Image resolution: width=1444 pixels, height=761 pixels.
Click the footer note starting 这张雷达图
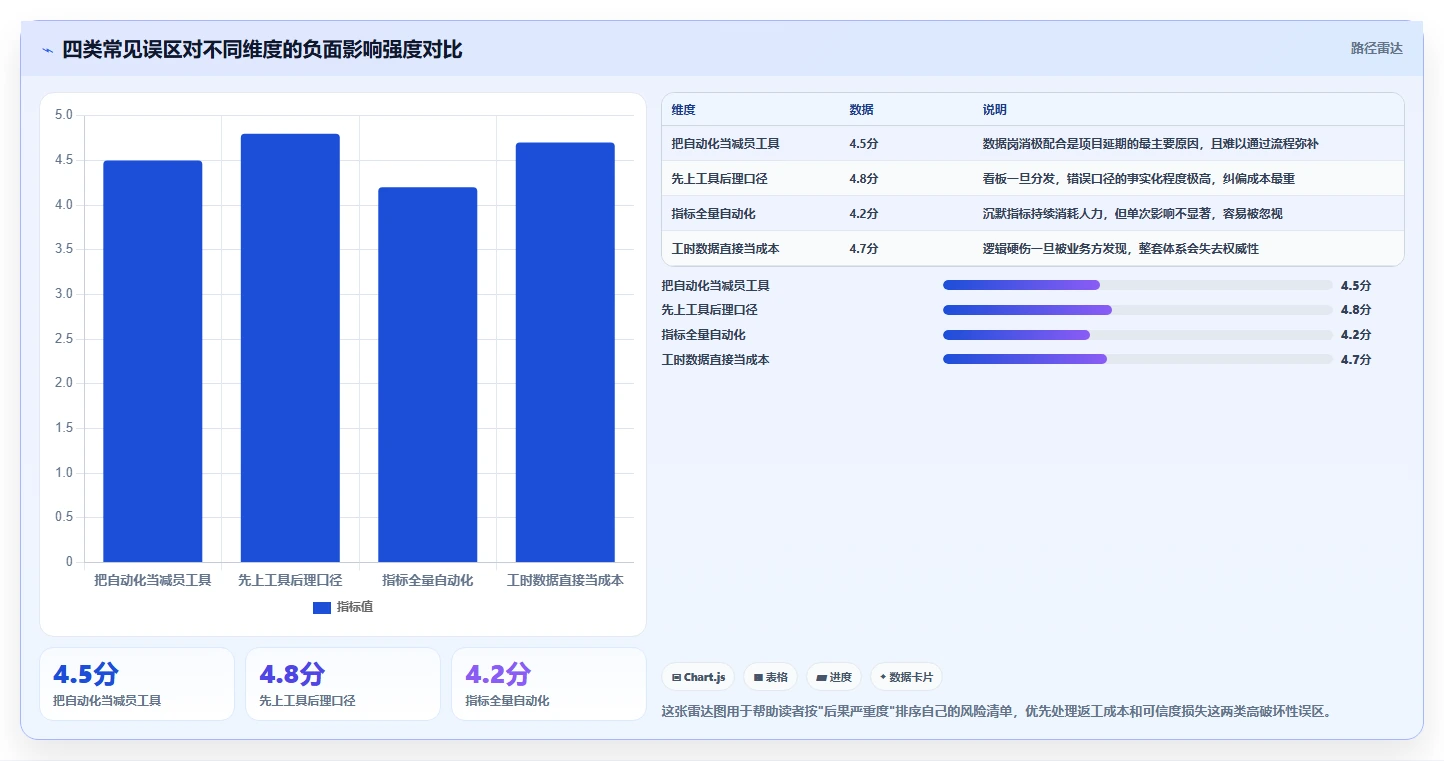[997, 712]
